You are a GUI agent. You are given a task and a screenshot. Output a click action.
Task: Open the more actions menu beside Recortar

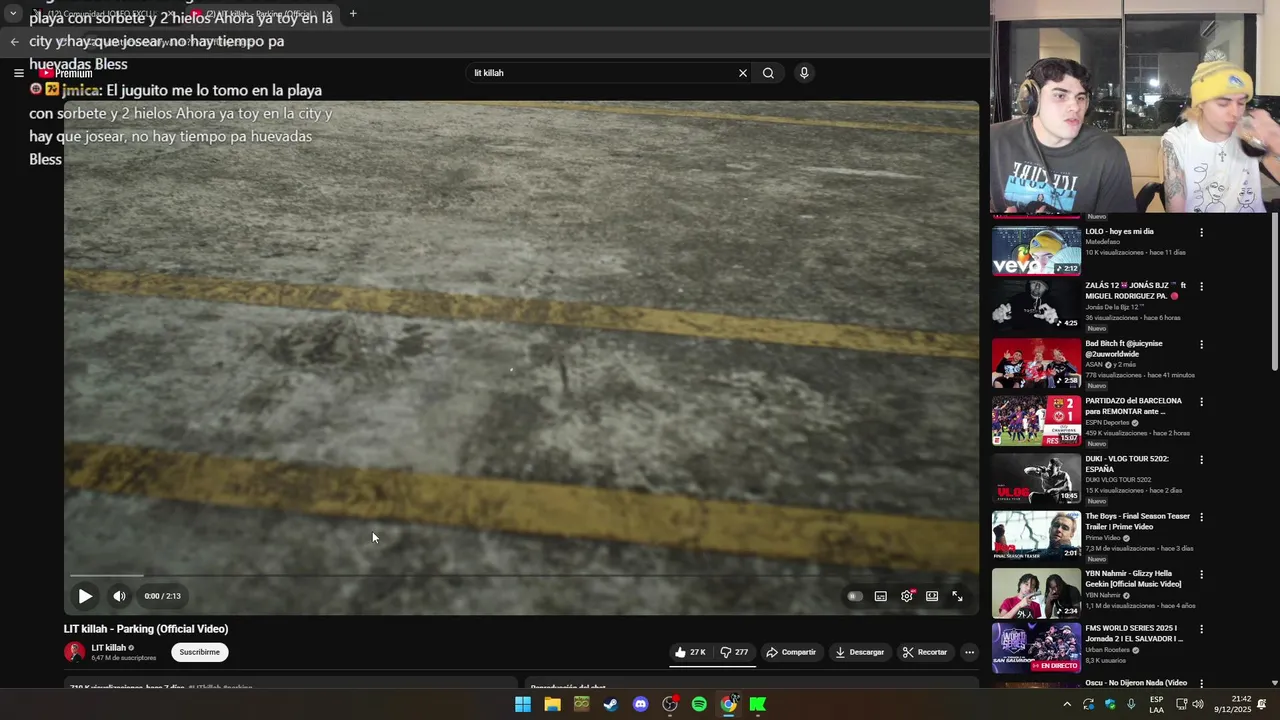click(x=969, y=652)
